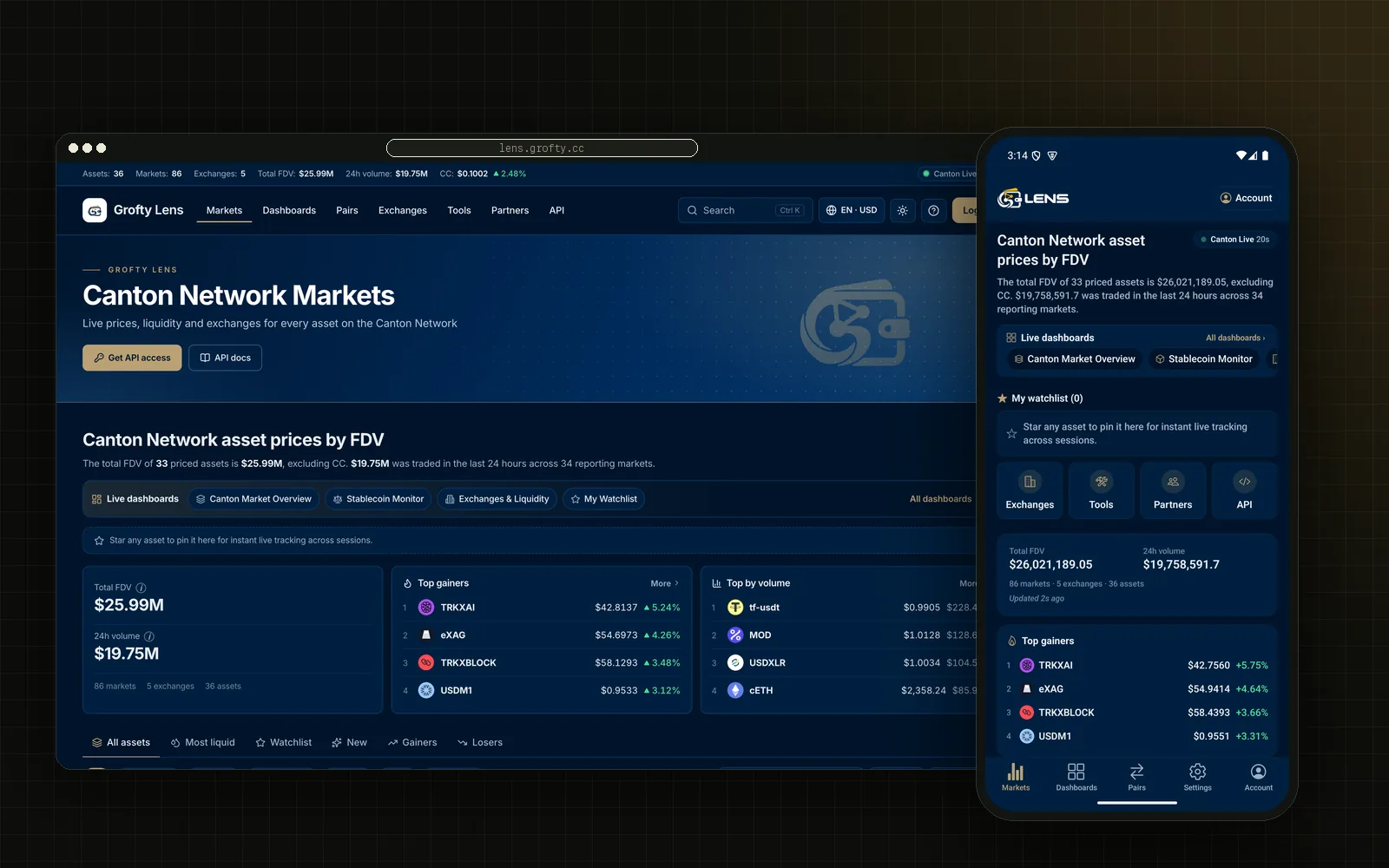Tap API tile on phone
This screenshot has height=868, width=1389.
coord(1244,491)
